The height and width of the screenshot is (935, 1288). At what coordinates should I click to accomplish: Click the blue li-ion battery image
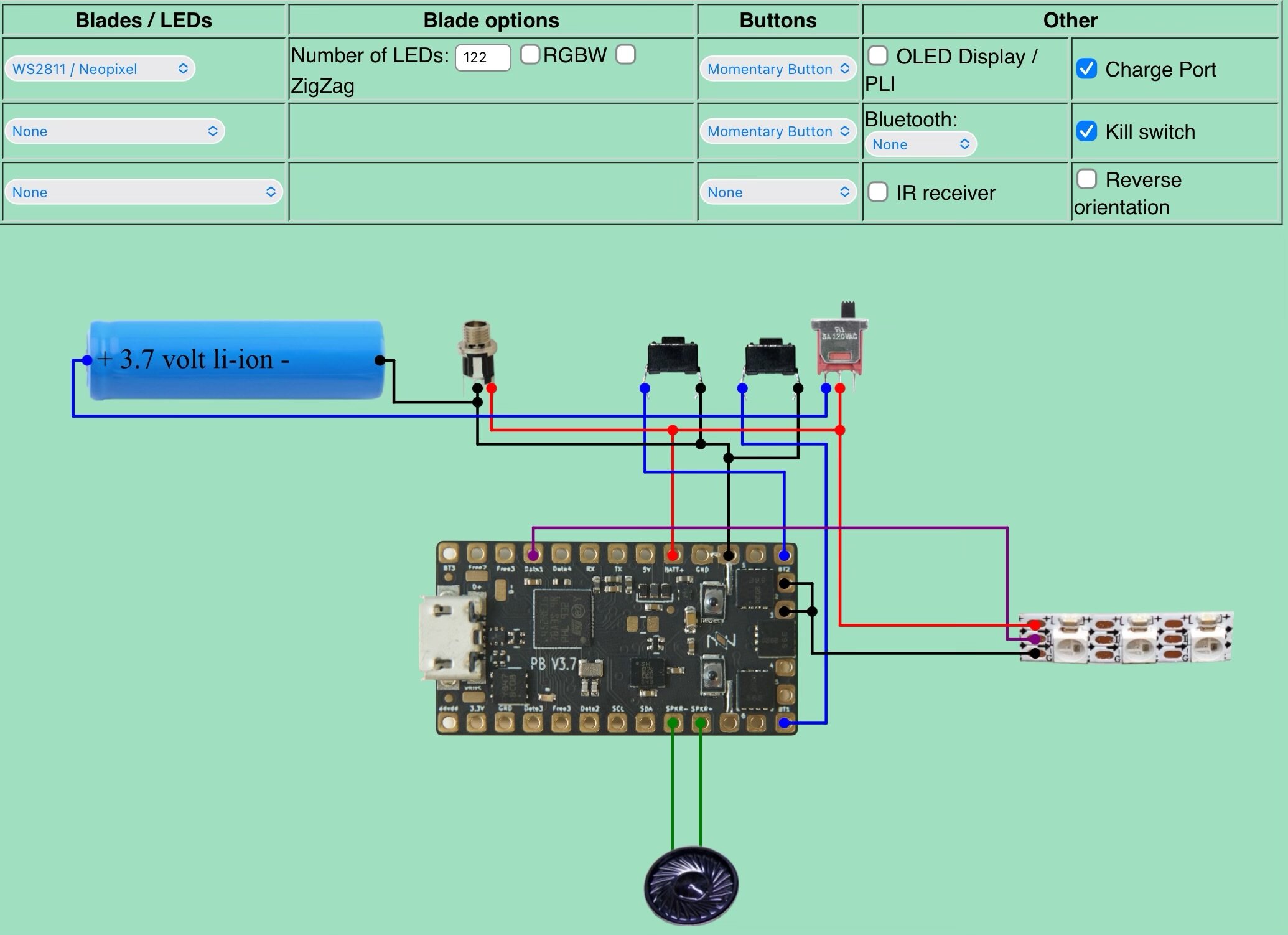coord(235,360)
